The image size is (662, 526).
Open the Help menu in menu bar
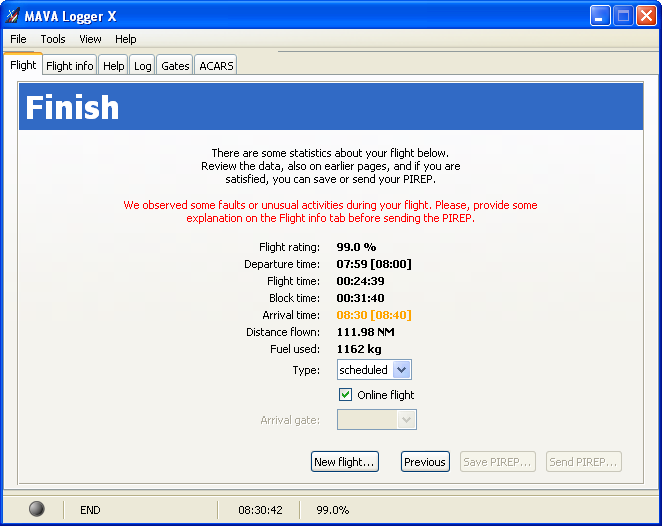pyautogui.click(x=125, y=39)
